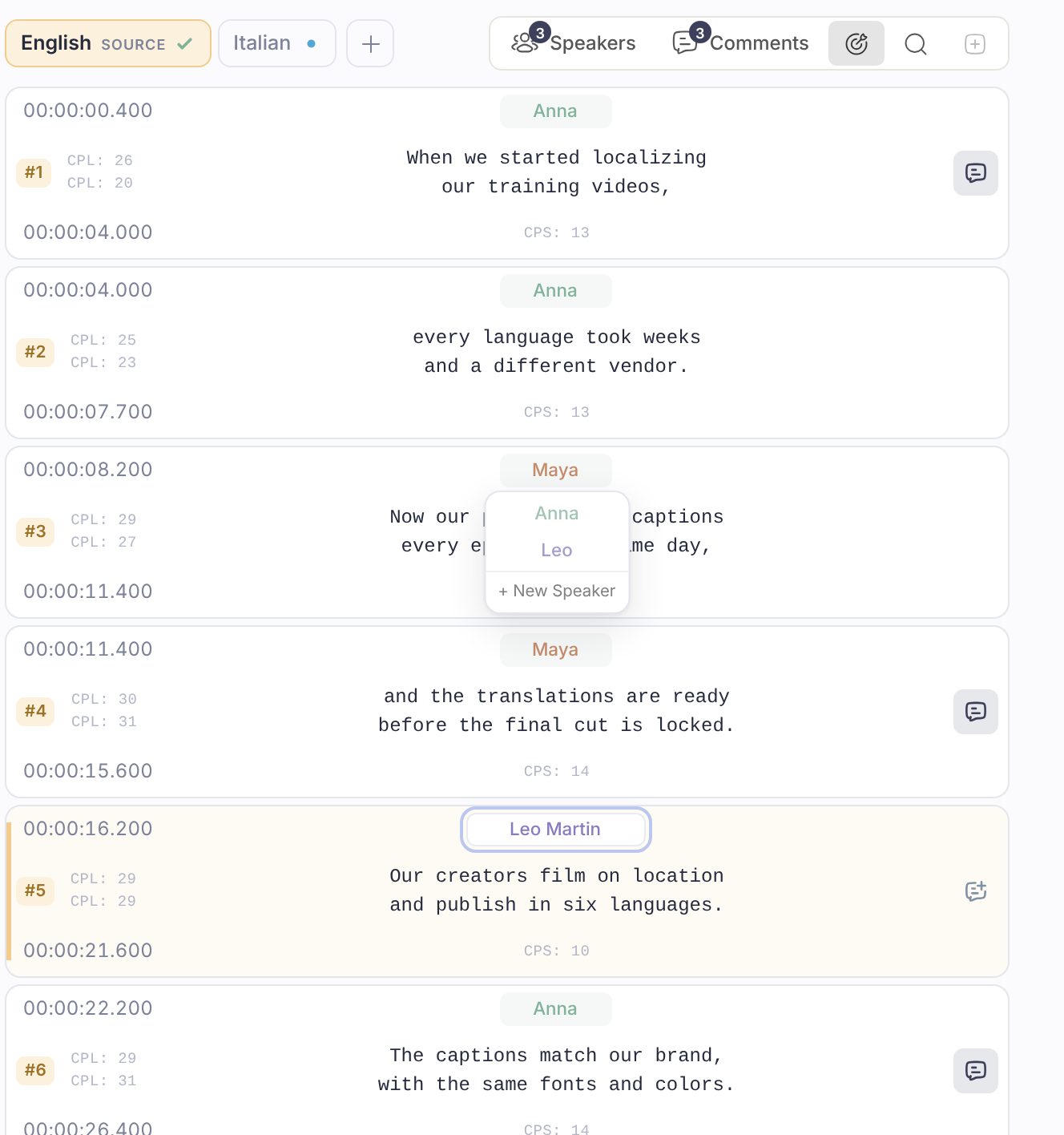The image size is (1064, 1135).
Task: Switch to the Italian language tab
Action: click(277, 43)
